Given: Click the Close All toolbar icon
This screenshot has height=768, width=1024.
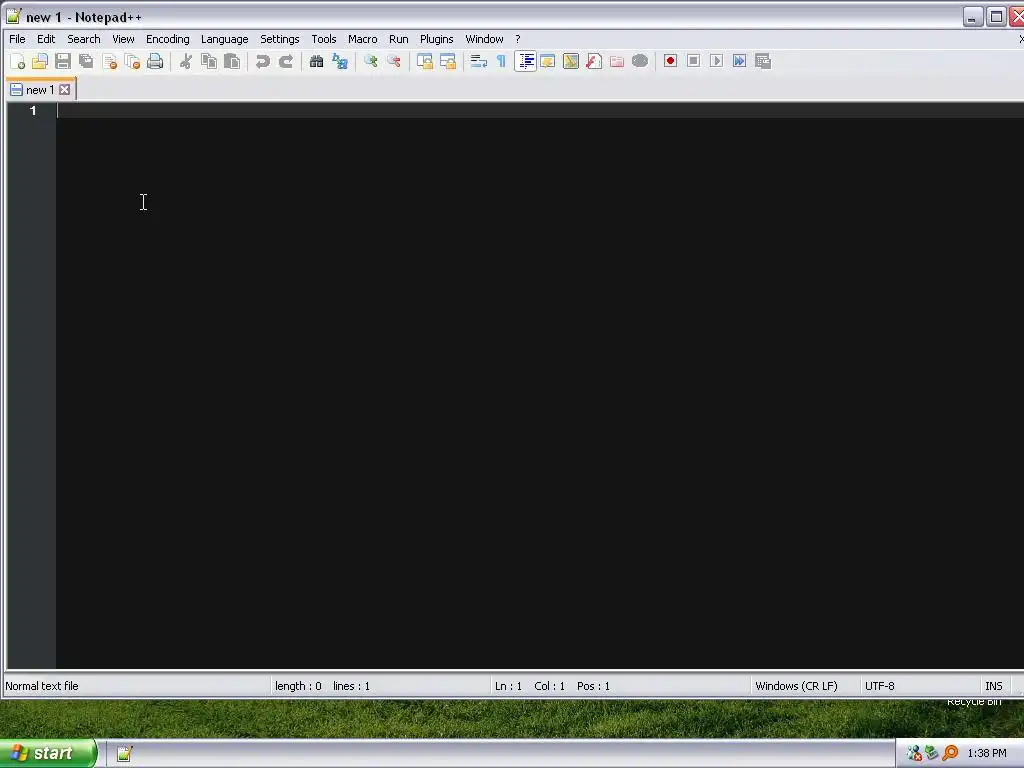Looking at the screenshot, I should [x=133, y=61].
